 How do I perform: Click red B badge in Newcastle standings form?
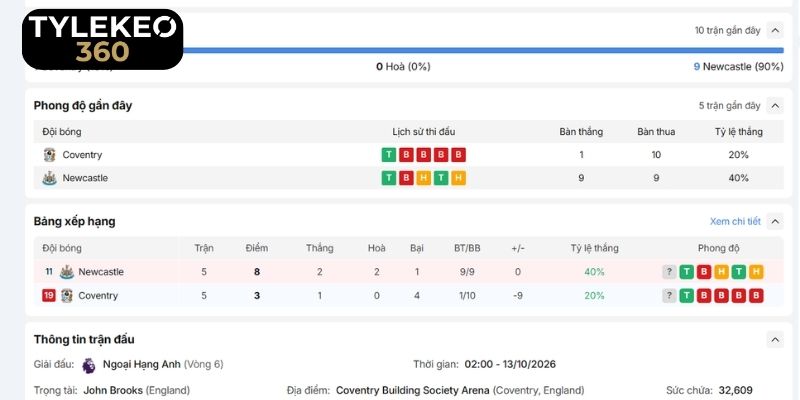tap(704, 272)
